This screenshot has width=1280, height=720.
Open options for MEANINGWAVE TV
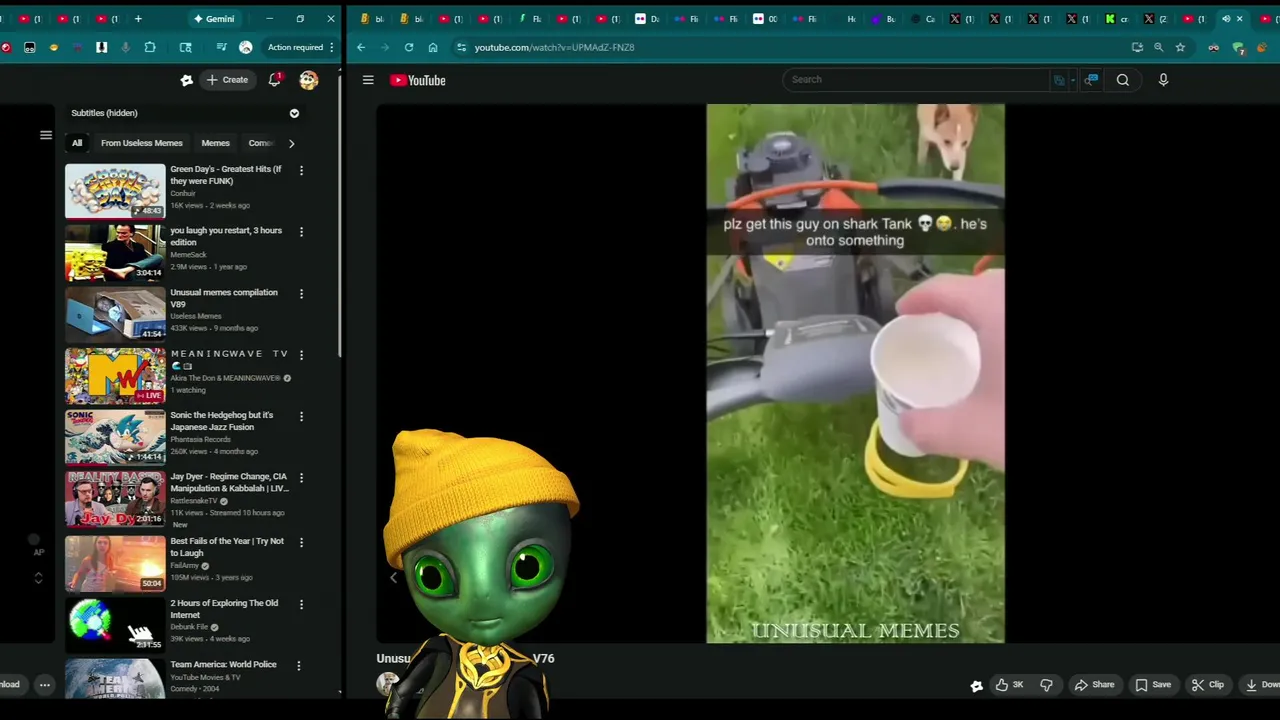(x=301, y=355)
